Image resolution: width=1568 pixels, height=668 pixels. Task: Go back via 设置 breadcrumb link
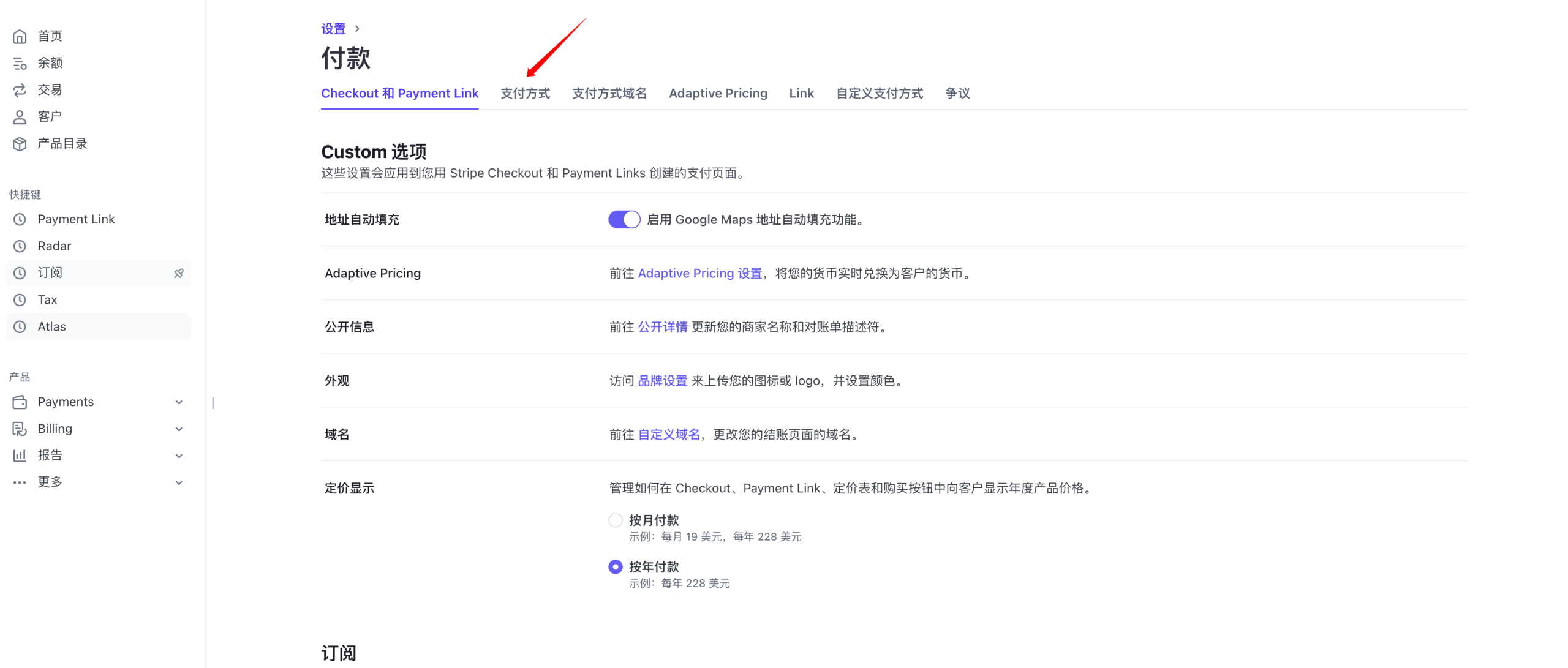[333, 29]
